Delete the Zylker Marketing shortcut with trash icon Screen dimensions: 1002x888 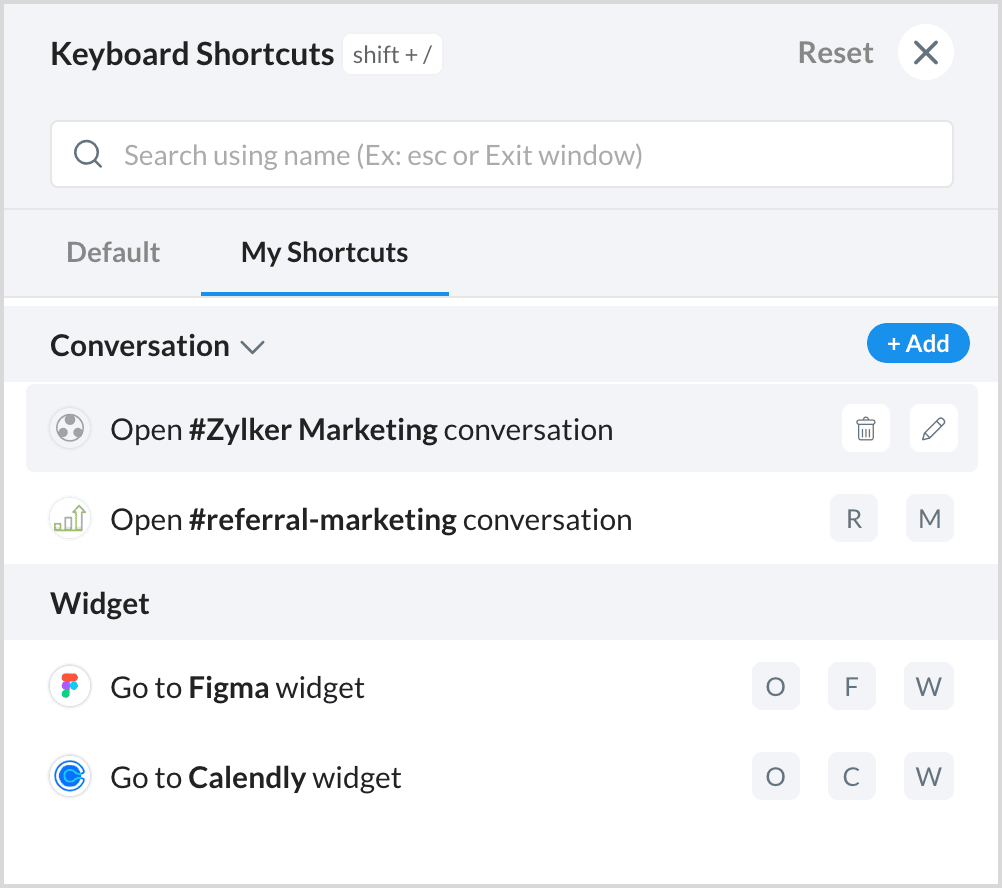(x=866, y=428)
